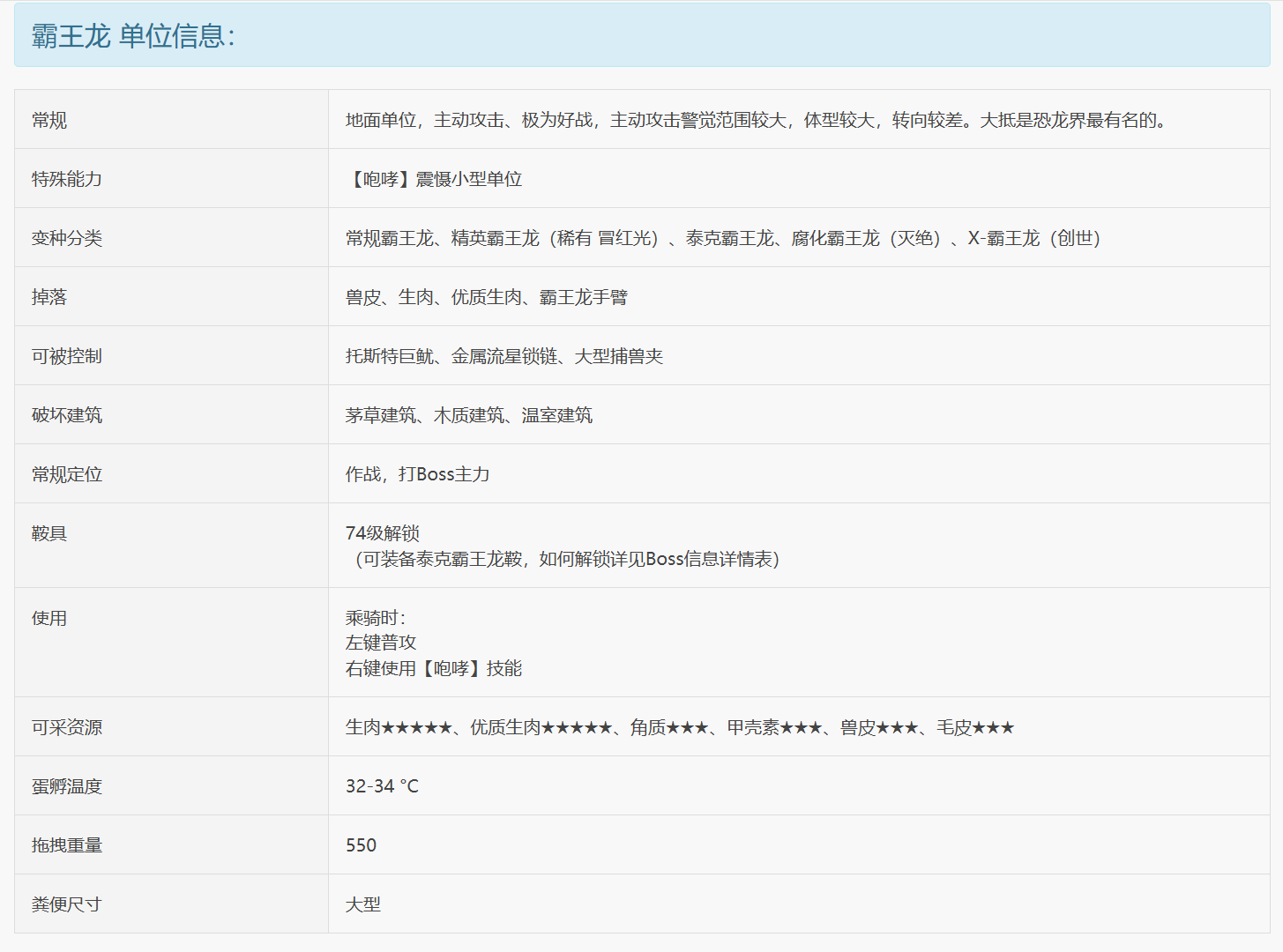The width and height of the screenshot is (1283, 952).
Task: Click the 550 拖拽重量 value
Action: (362, 845)
